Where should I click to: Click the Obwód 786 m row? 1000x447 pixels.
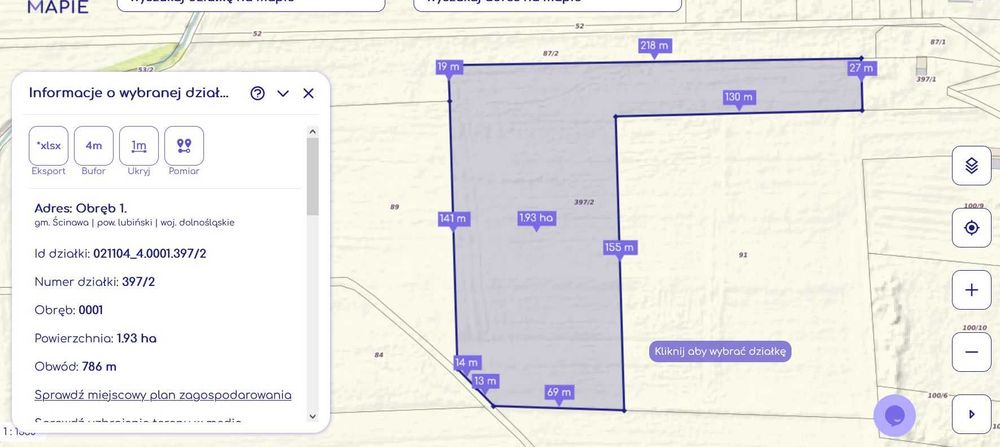click(x=75, y=367)
